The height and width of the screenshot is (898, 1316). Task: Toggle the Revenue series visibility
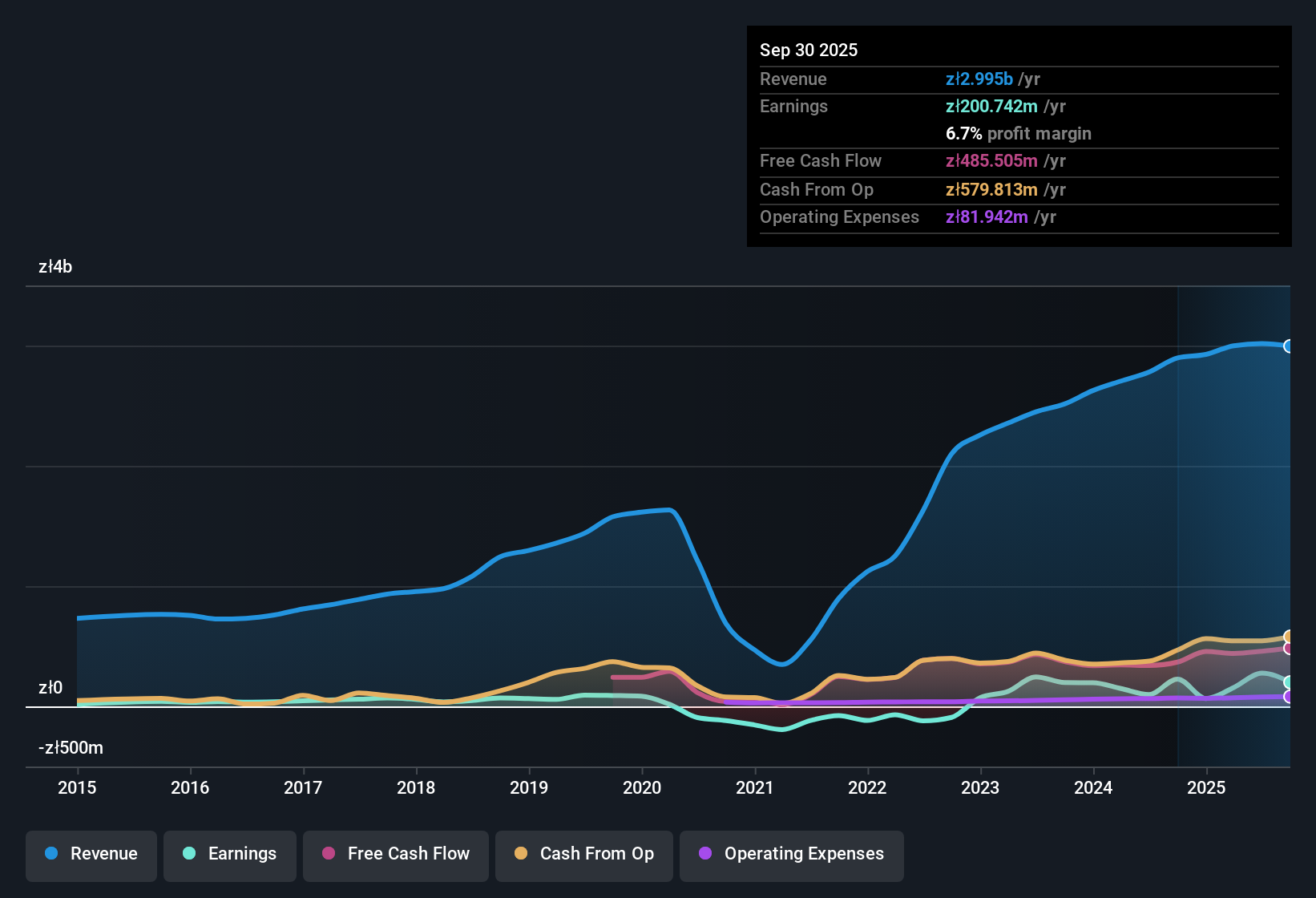tap(91, 854)
